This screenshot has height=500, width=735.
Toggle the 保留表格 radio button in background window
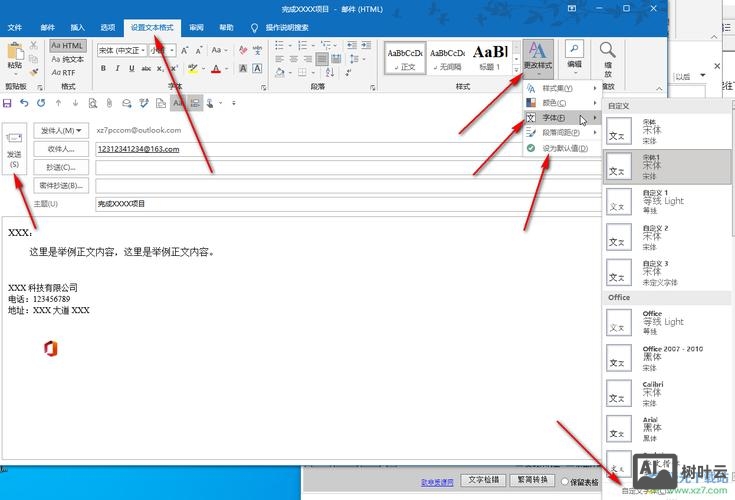coord(565,481)
